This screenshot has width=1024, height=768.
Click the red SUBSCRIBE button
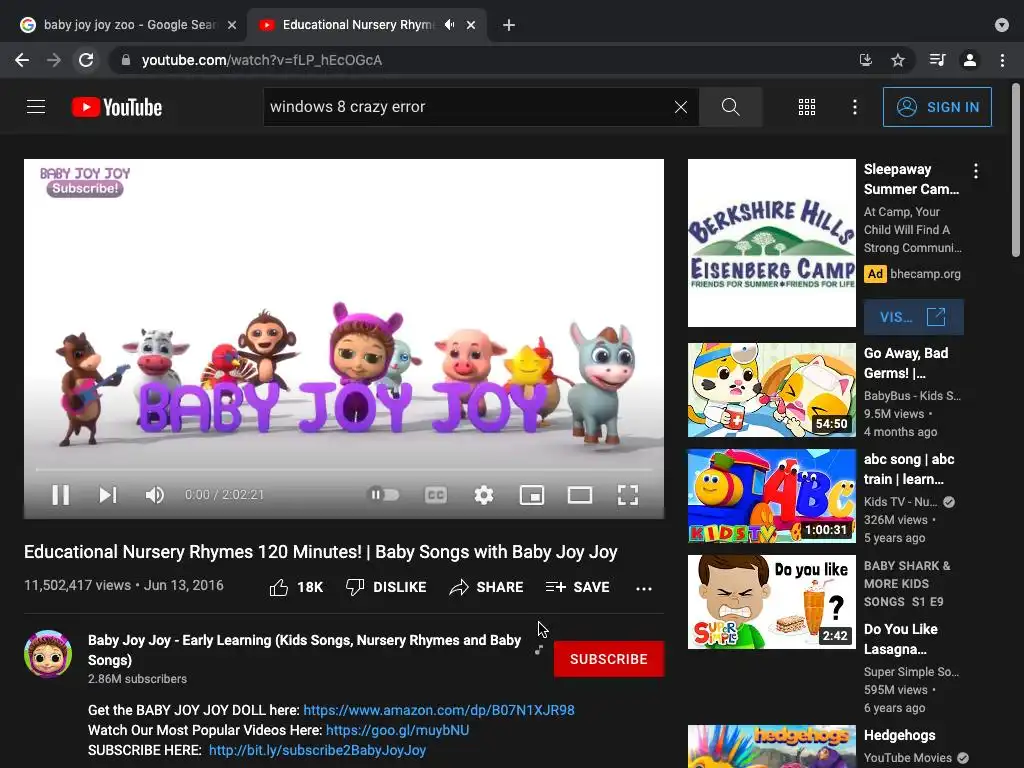pyautogui.click(x=609, y=659)
